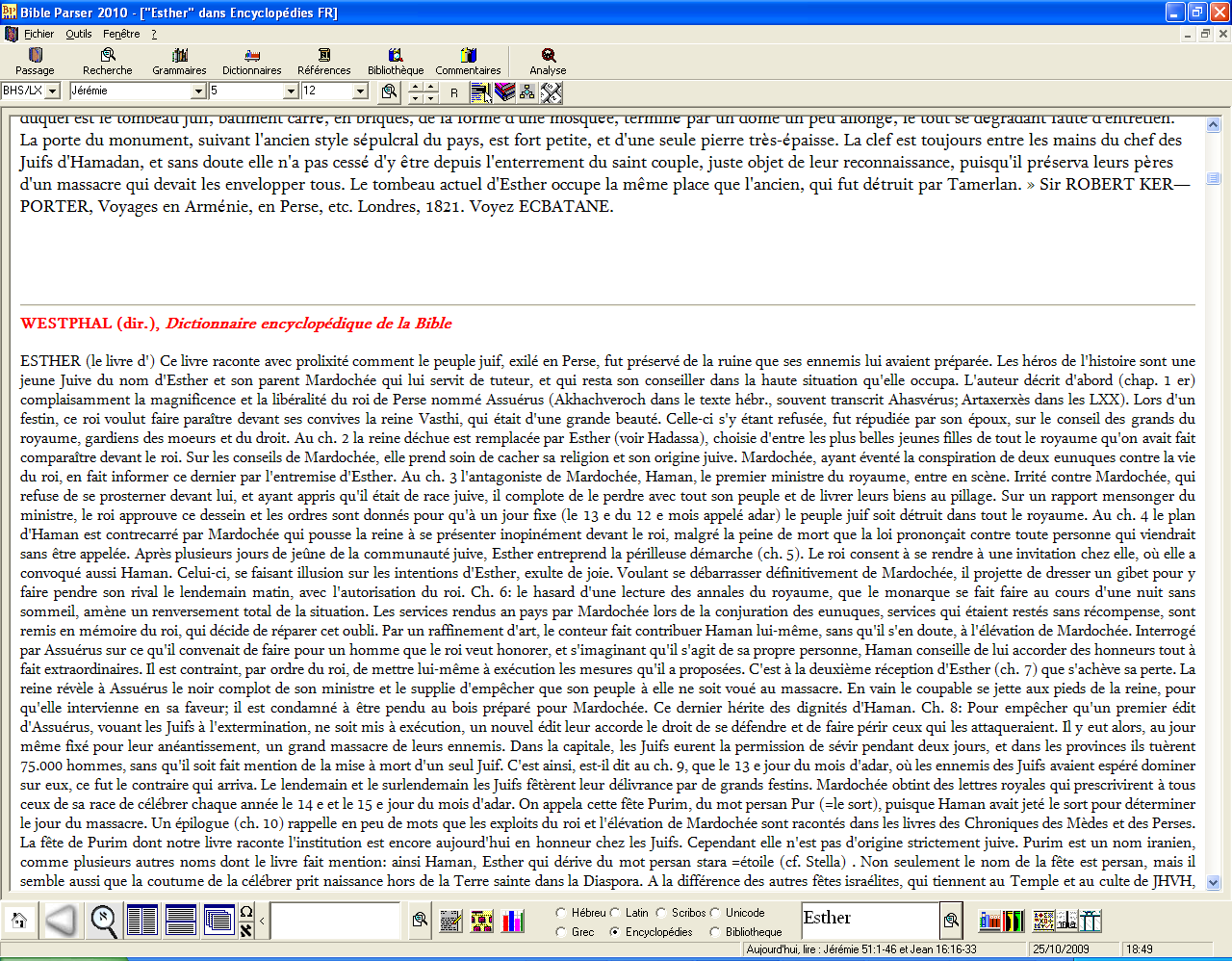
Task: Click the magnifier icon beside verse field
Action: [389, 91]
